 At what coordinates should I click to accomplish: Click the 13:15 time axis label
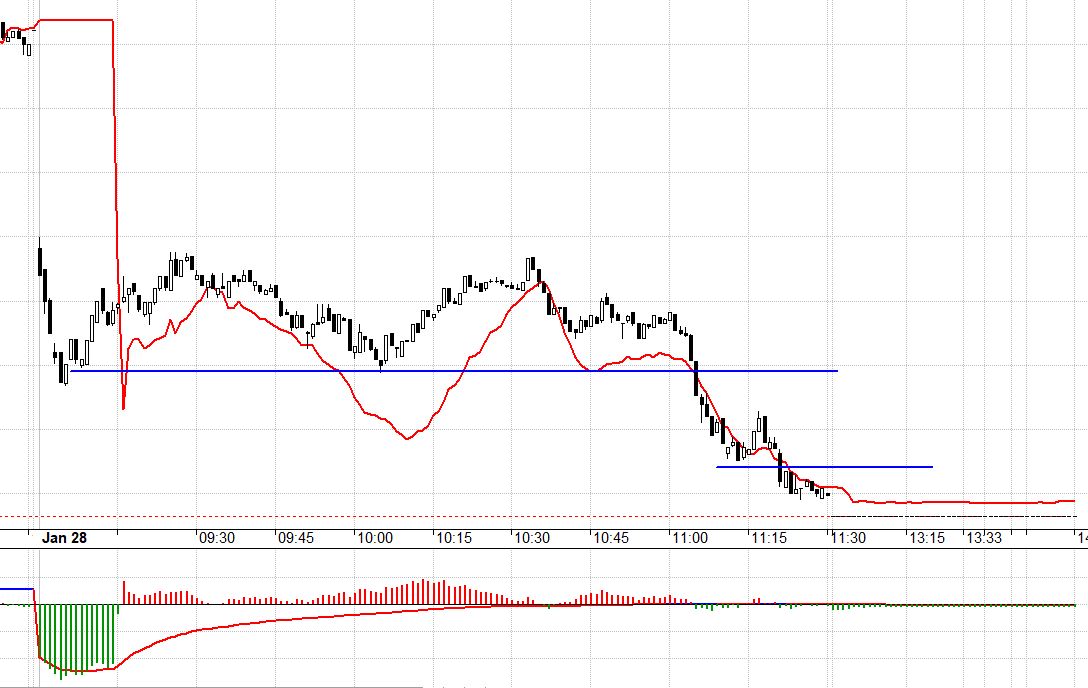[x=927, y=537]
